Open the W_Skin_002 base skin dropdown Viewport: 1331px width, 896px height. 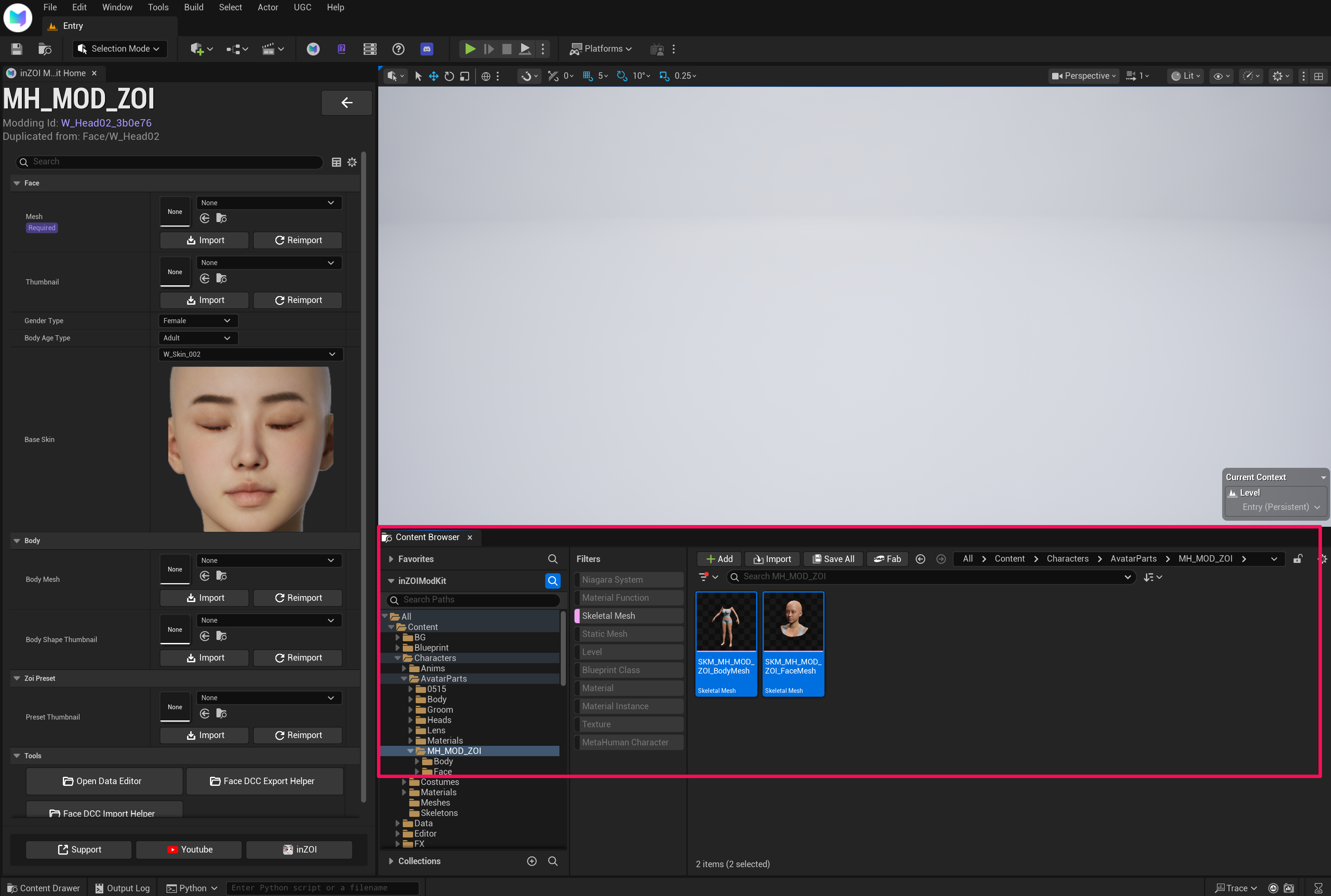click(250, 354)
